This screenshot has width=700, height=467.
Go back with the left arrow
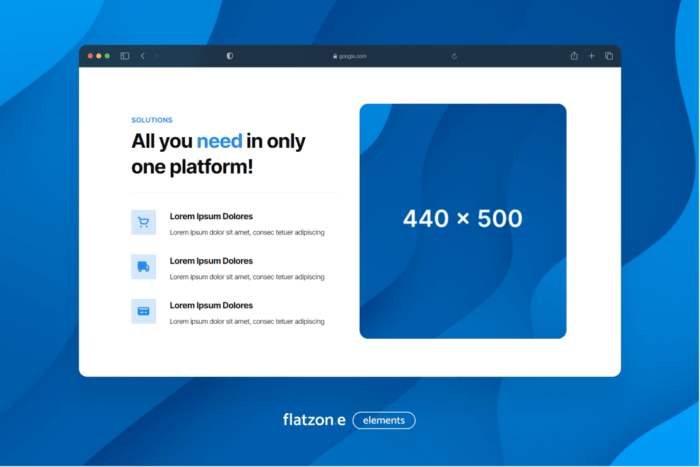point(143,56)
